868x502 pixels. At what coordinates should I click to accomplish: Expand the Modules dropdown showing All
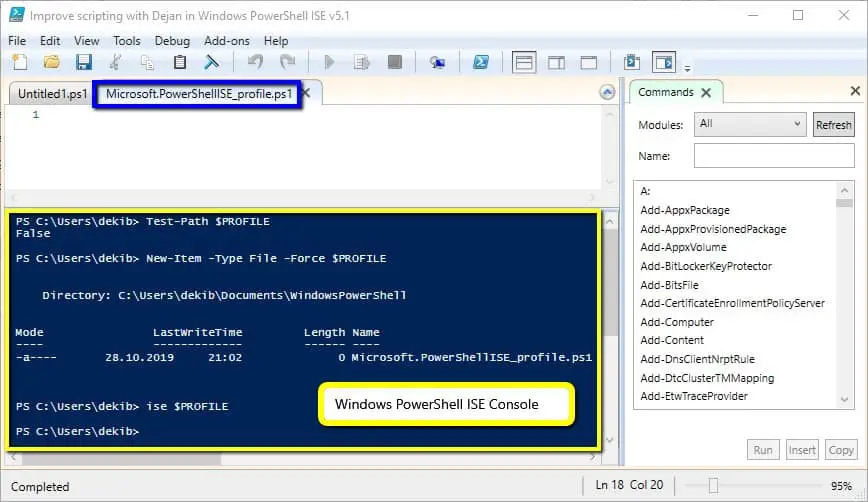click(x=750, y=124)
